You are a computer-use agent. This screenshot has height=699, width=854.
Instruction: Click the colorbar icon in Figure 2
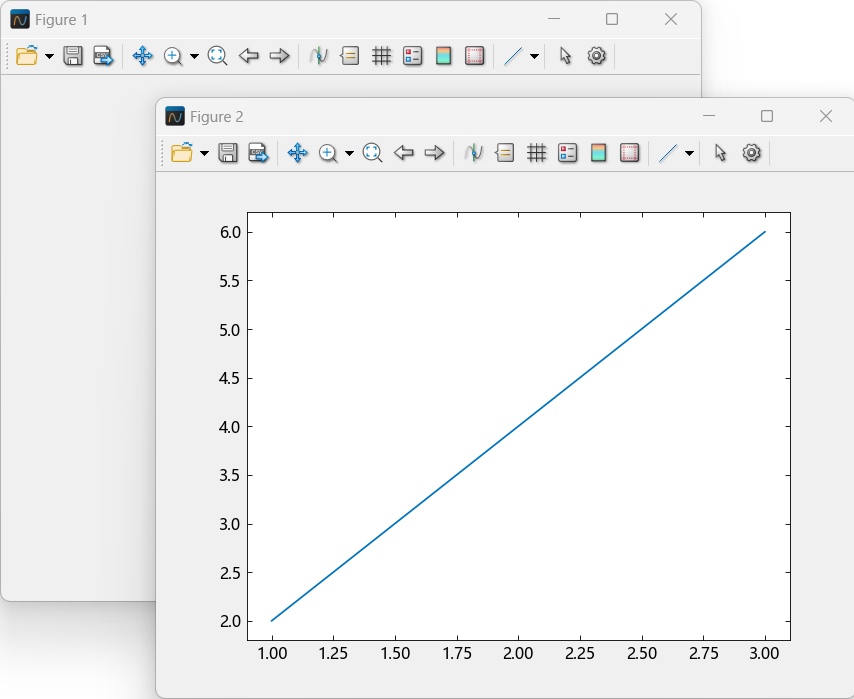pyautogui.click(x=598, y=153)
